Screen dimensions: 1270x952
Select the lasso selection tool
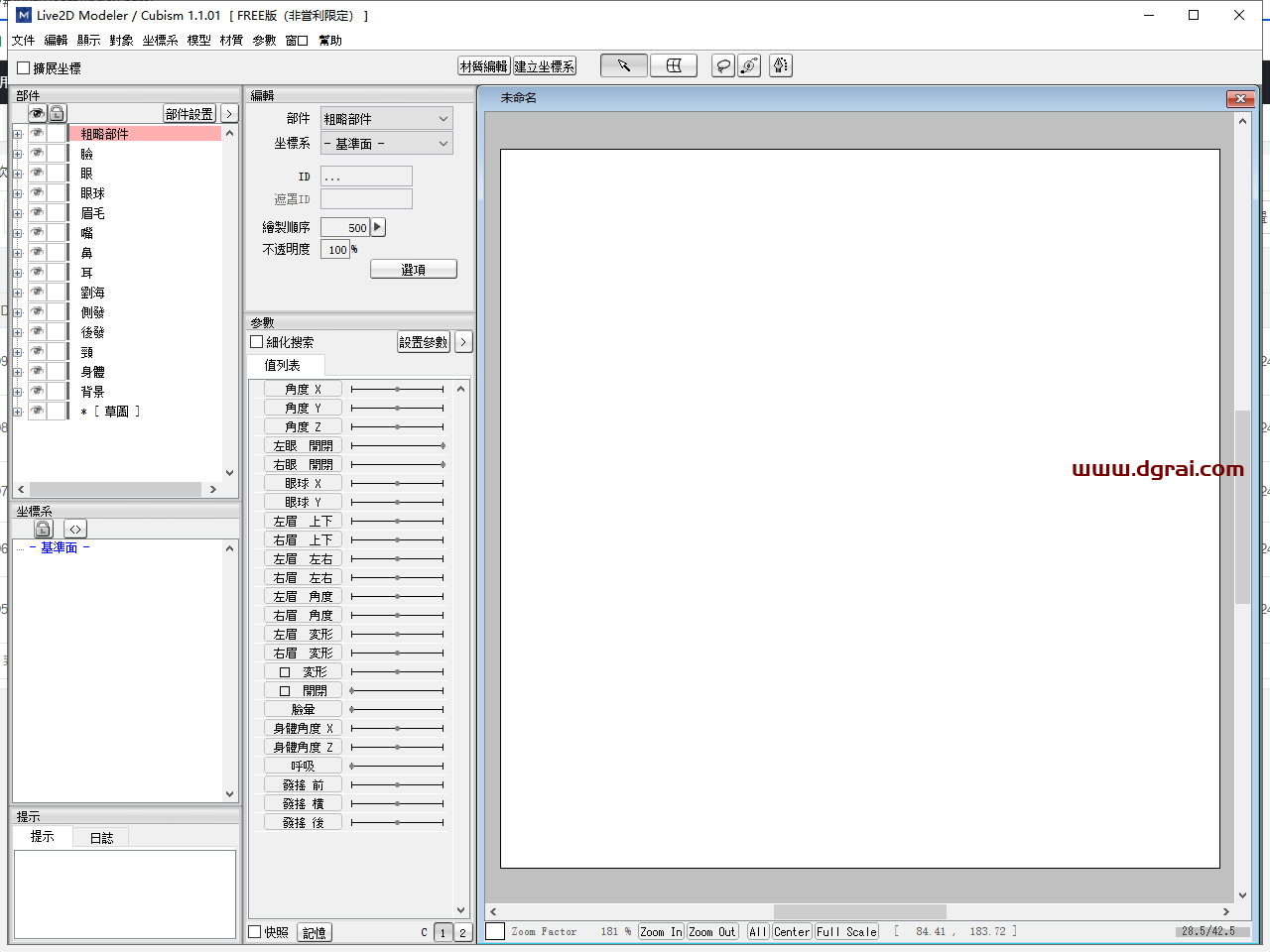click(x=724, y=65)
